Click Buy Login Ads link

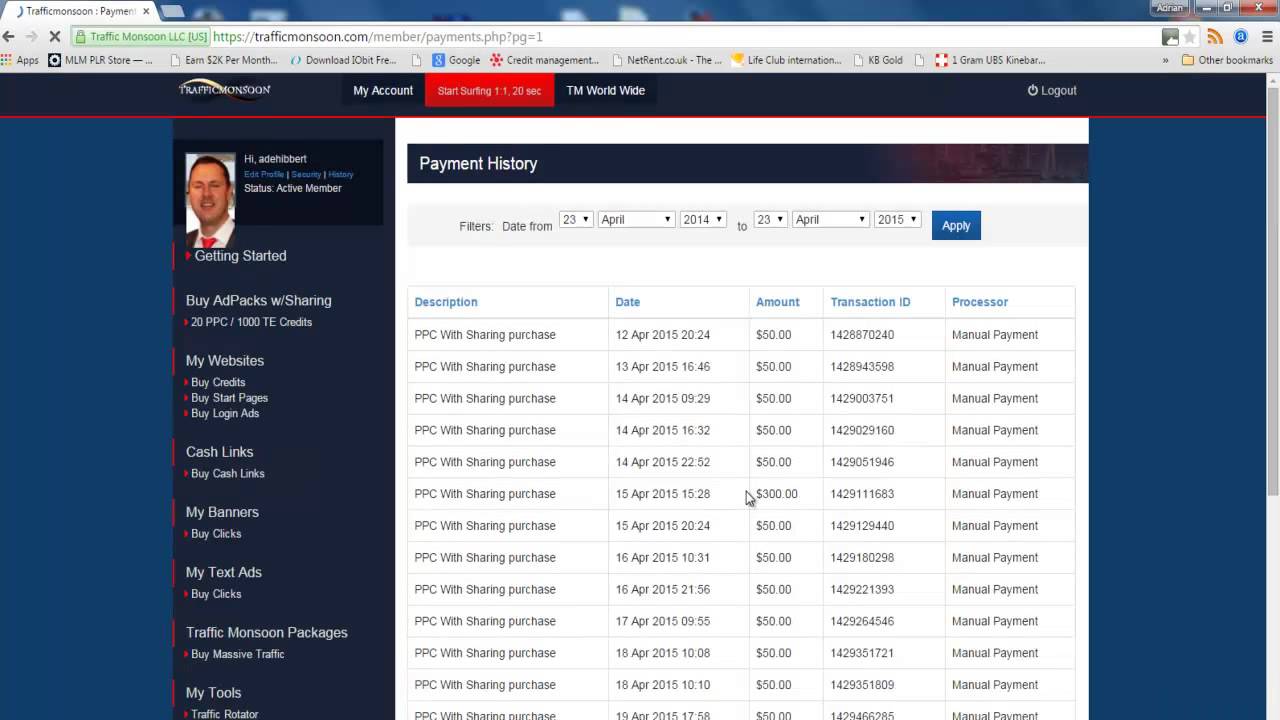pyautogui.click(x=225, y=413)
